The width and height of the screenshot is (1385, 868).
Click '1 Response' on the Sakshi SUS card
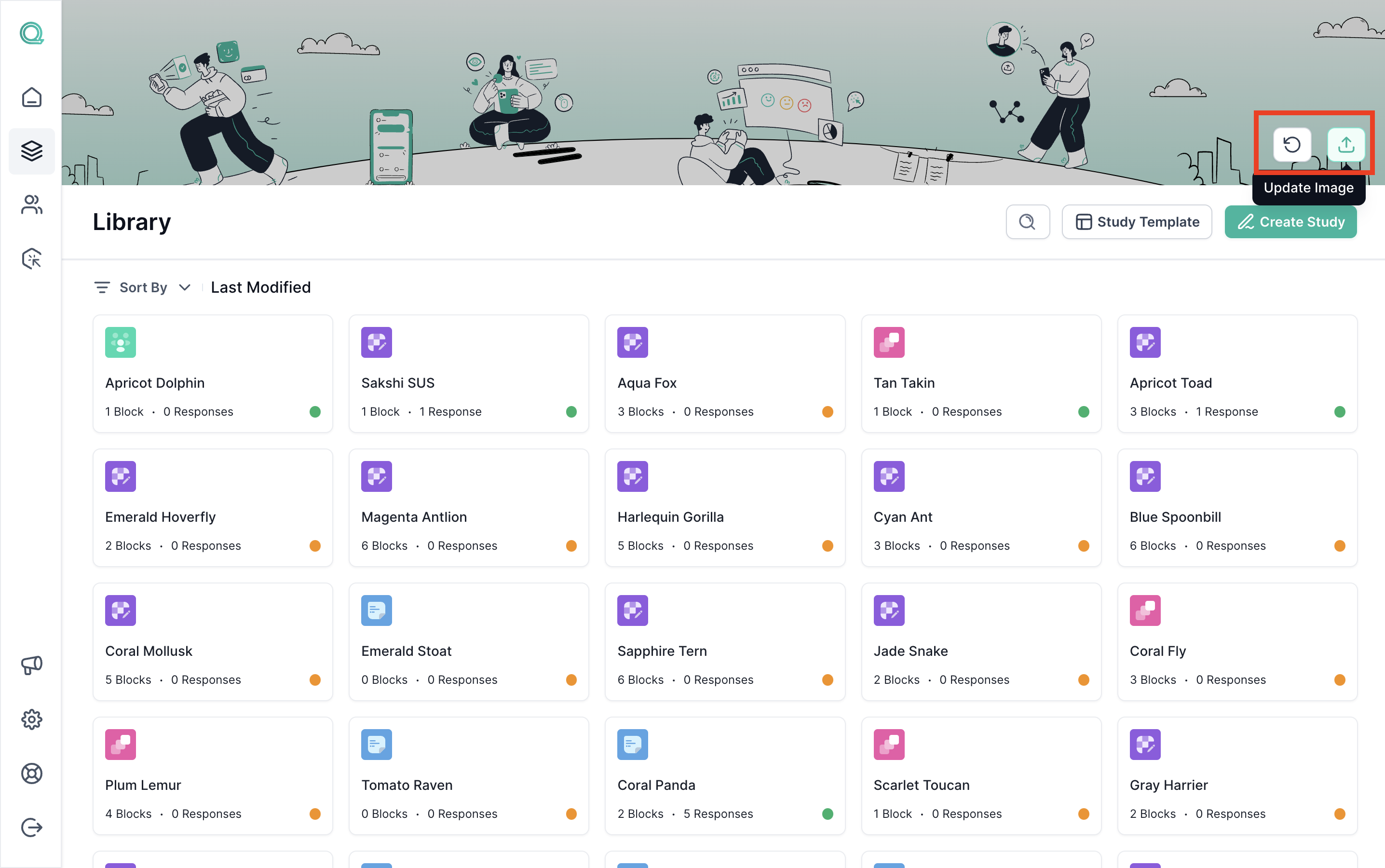pos(450,412)
